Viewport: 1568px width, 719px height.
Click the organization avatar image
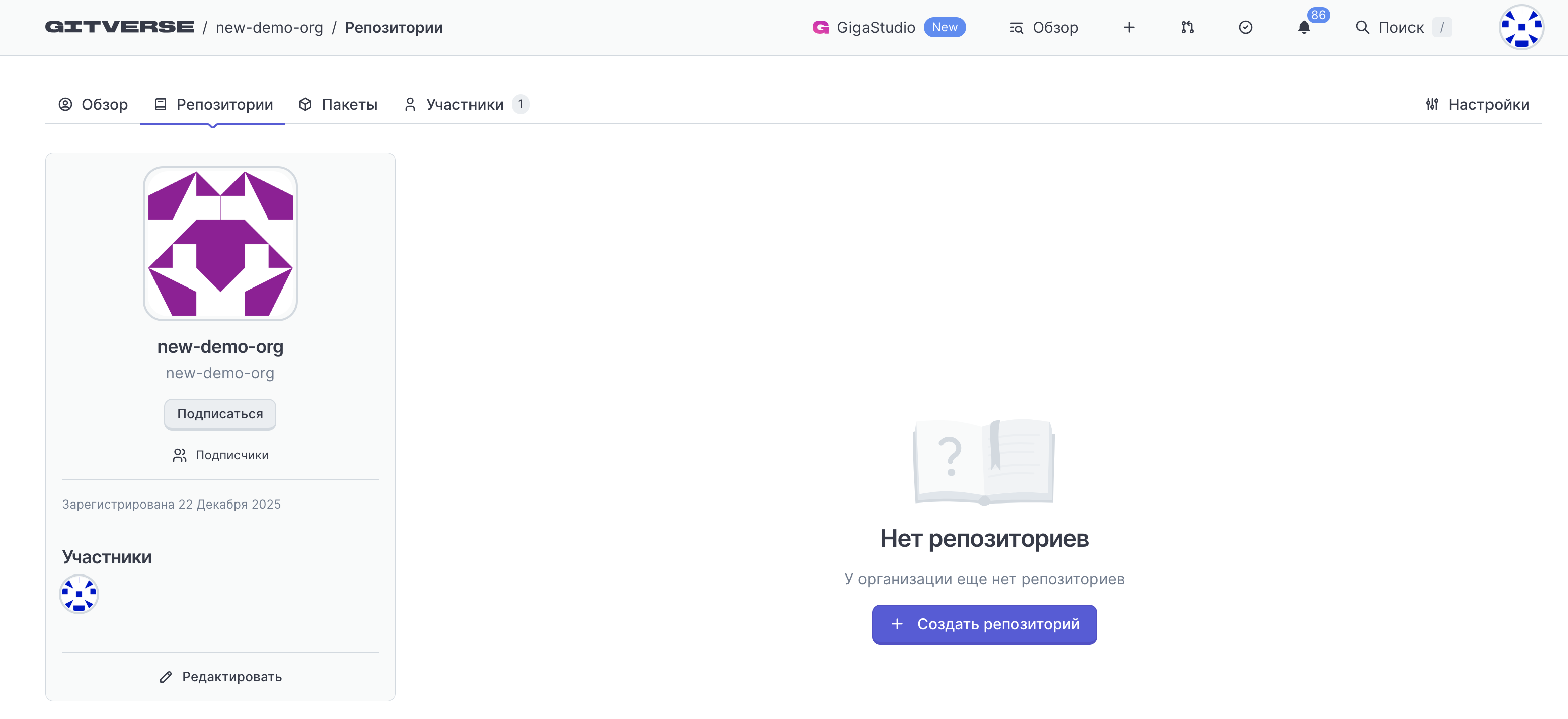click(220, 244)
